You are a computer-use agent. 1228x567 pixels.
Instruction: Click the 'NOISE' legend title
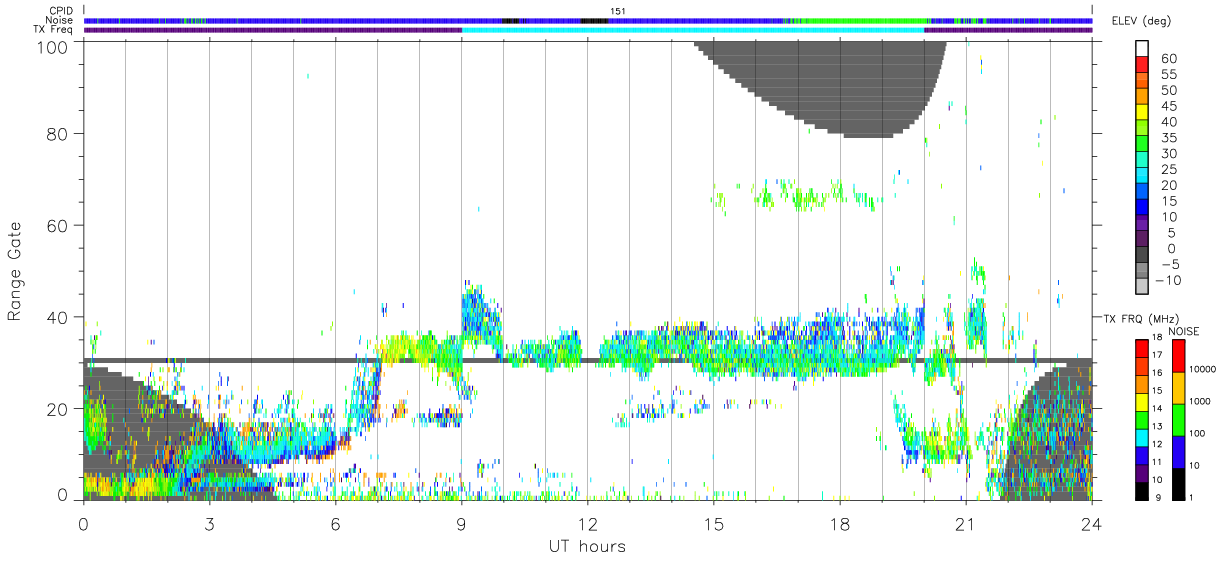tap(1184, 330)
